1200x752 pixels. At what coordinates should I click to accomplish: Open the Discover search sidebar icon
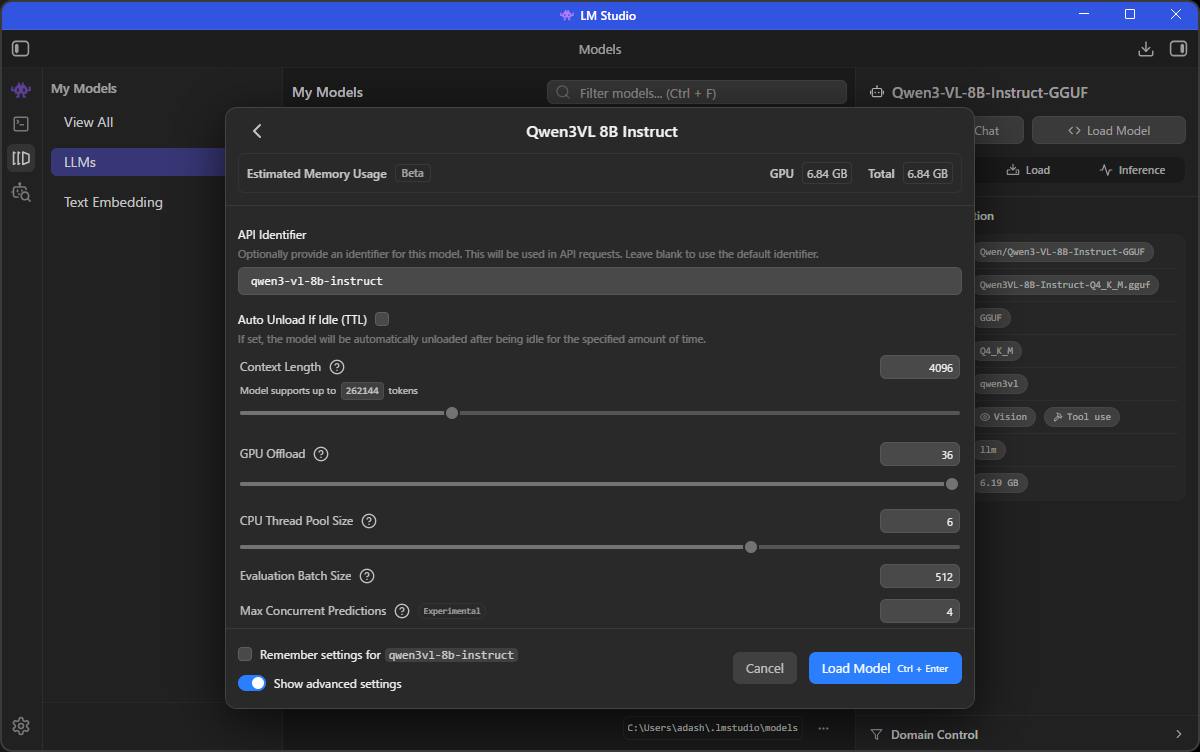click(21, 192)
